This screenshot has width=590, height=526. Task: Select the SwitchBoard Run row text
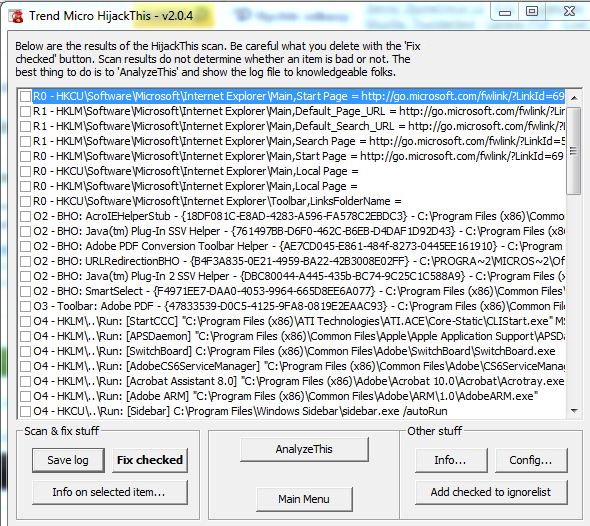click(294, 351)
